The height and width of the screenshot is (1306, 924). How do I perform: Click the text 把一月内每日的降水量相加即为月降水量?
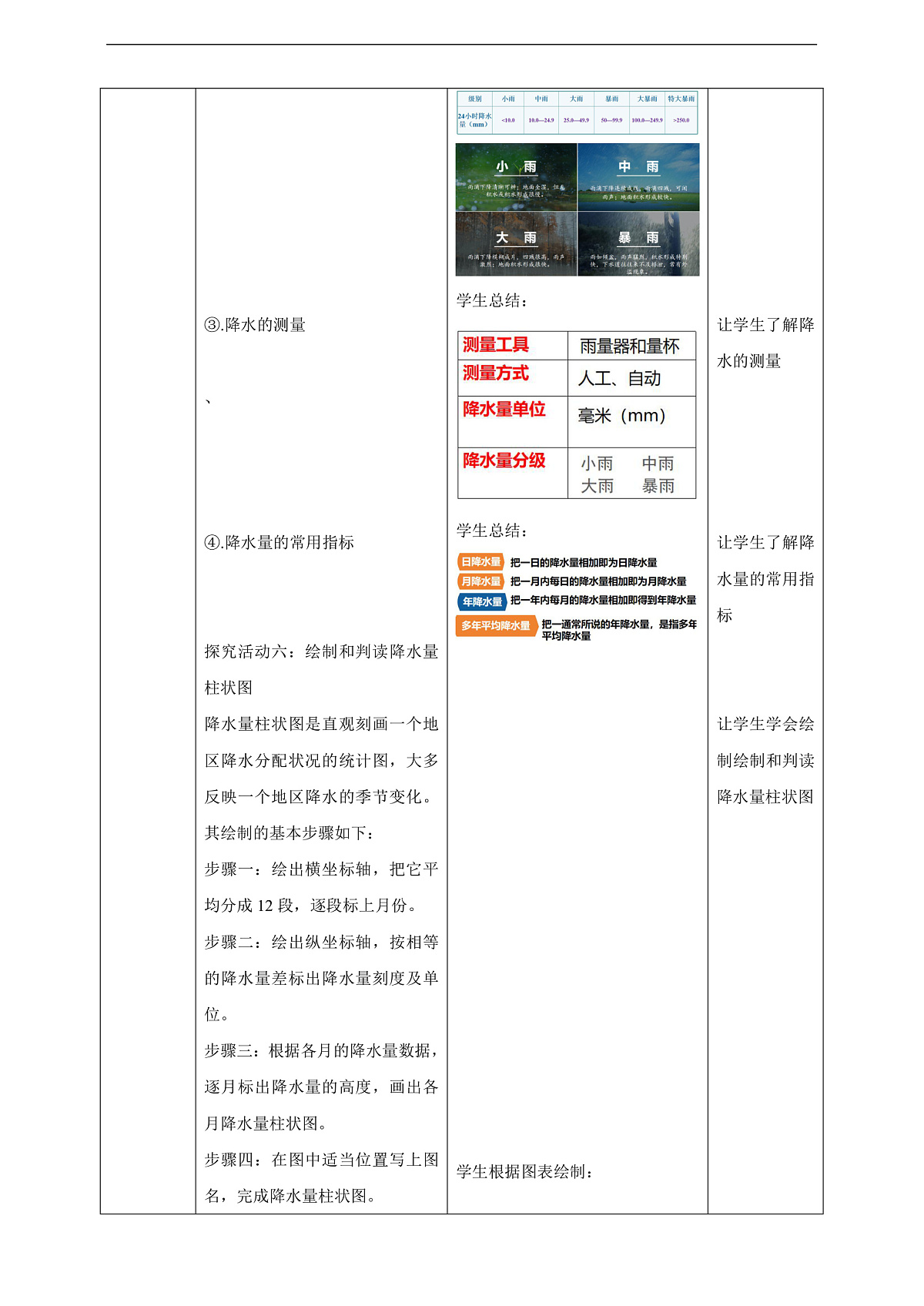(x=598, y=581)
